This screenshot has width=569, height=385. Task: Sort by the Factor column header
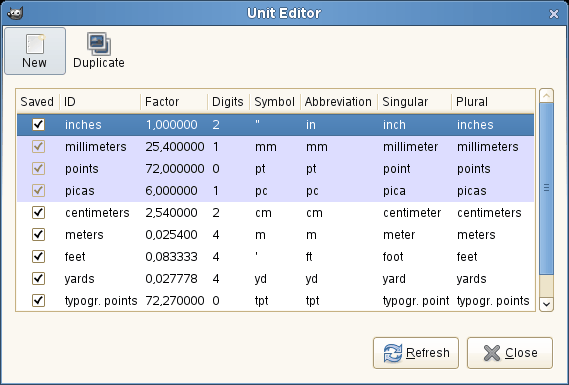174,102
